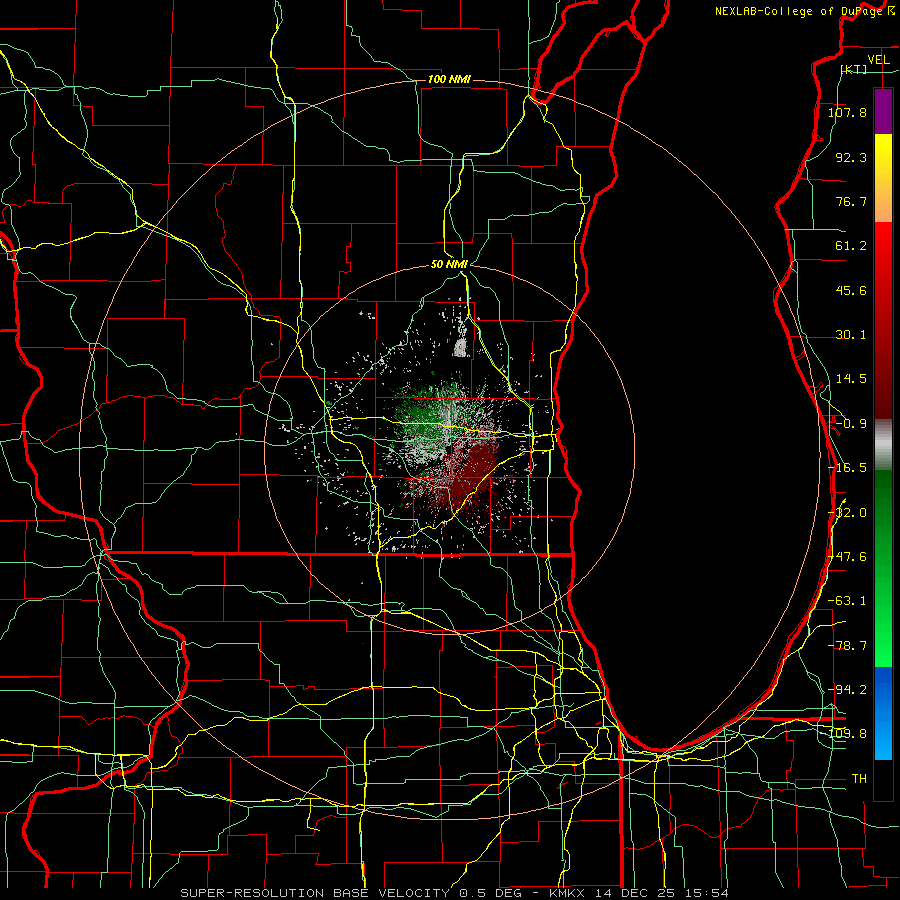
Task: Select the 107.8 legend value
Action: (847, 112)
